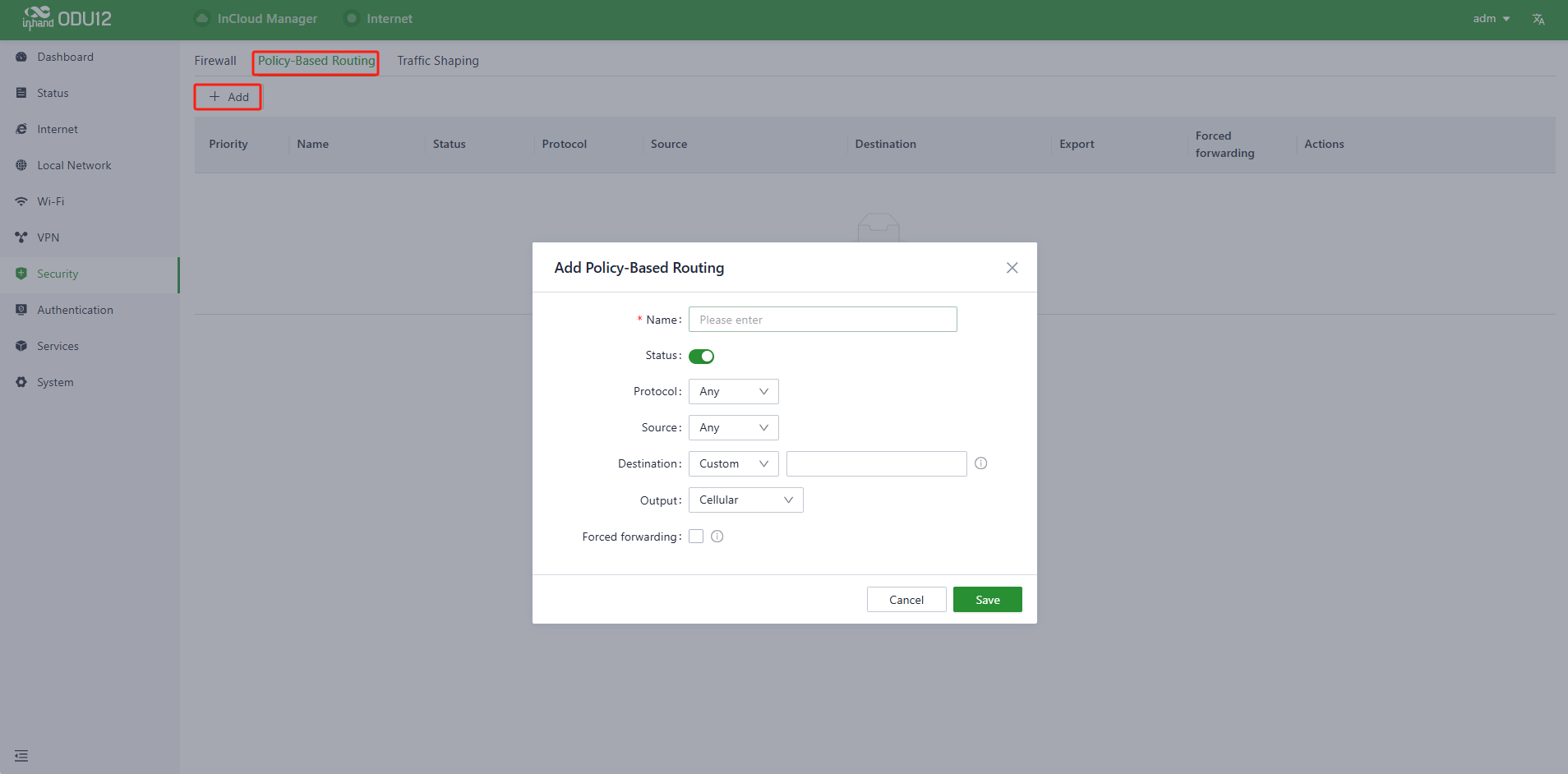Click the Dashboard icon in sidebar

[x=21, y=57]
